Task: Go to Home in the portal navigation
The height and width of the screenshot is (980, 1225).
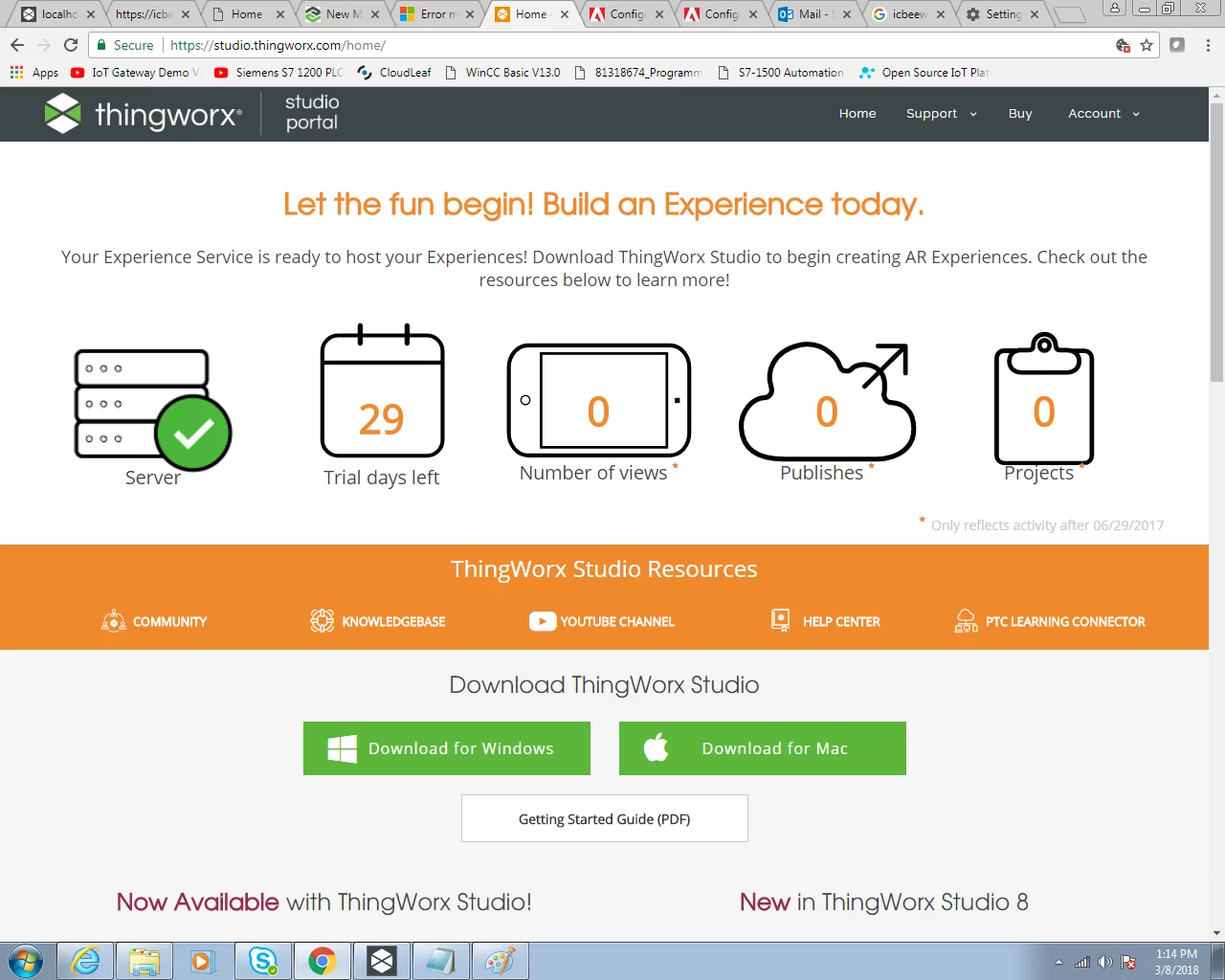Action: click(x=857, y=113)
